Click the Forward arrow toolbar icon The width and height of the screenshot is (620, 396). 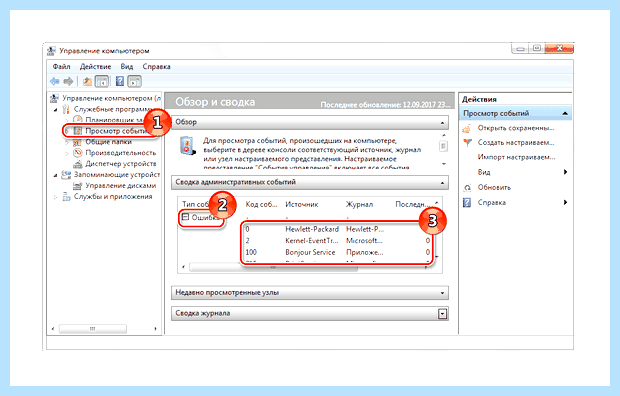click(x=68, y=81)
